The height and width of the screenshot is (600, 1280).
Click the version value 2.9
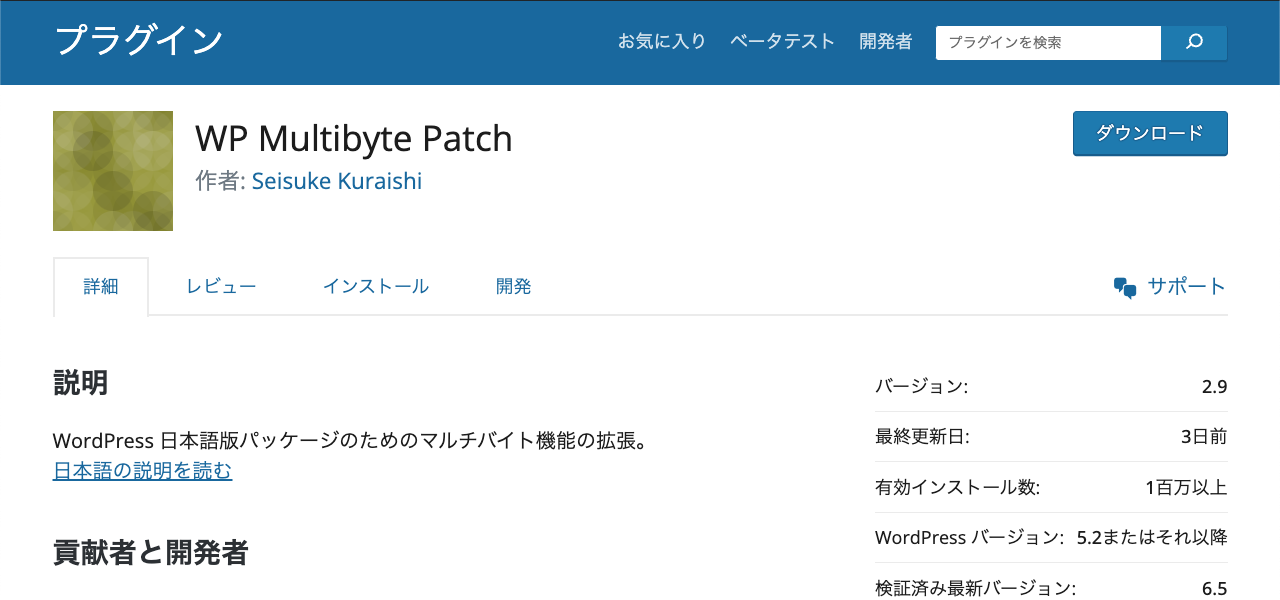point(1215,387)
